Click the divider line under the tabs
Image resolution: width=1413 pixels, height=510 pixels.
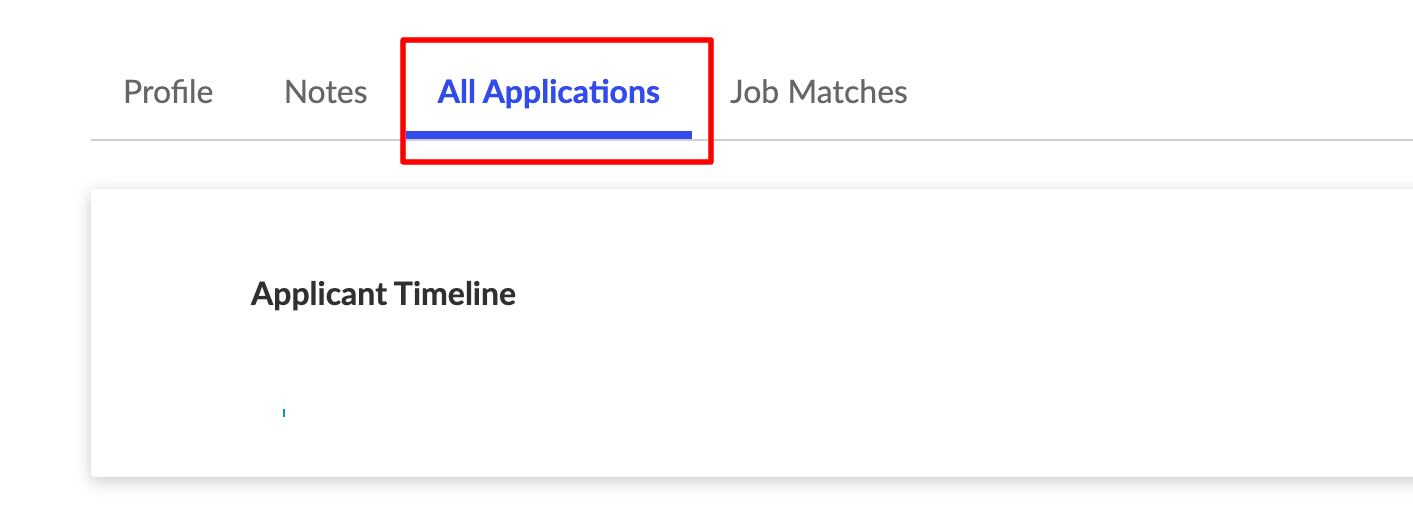click(751, 140)
